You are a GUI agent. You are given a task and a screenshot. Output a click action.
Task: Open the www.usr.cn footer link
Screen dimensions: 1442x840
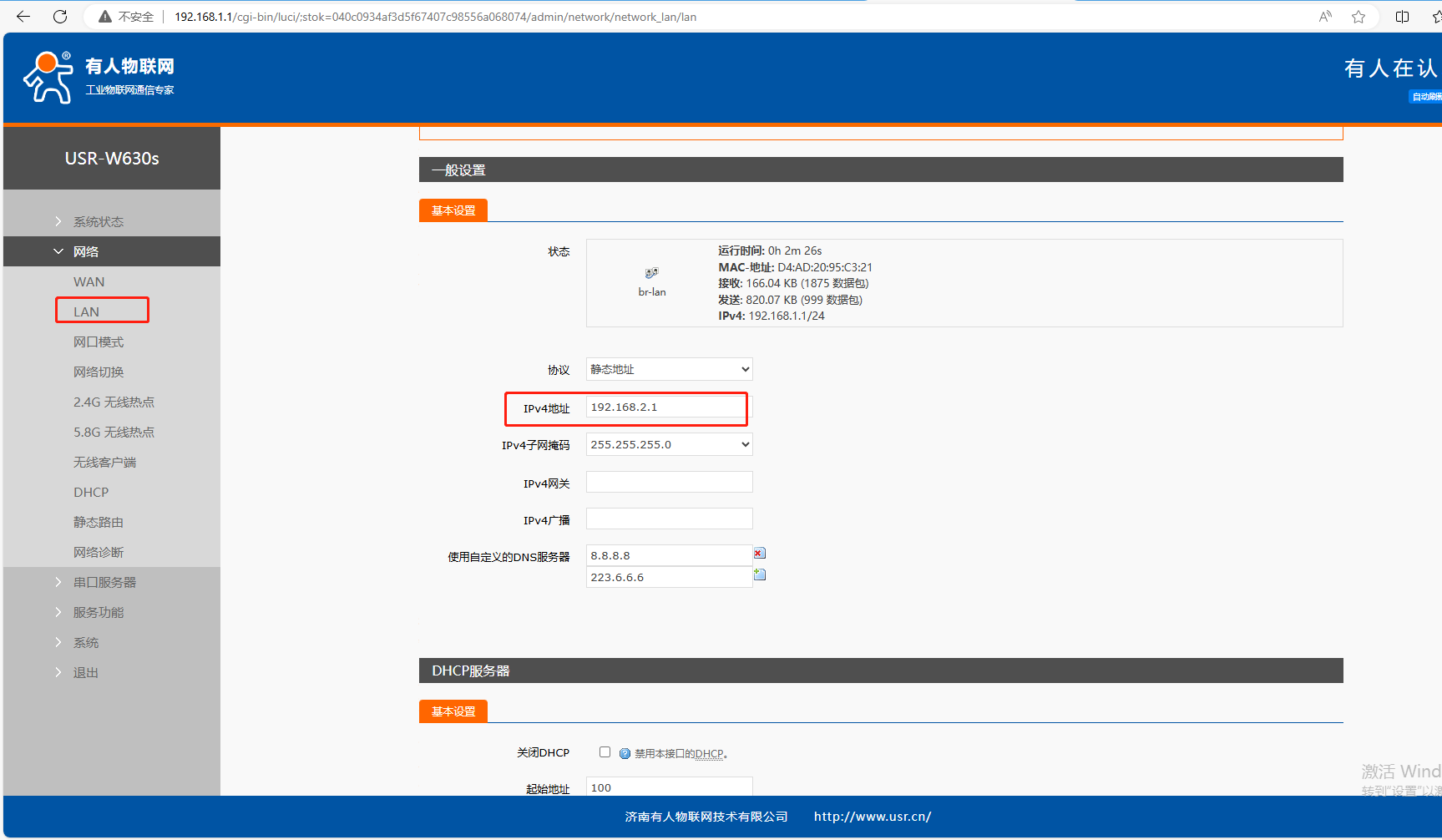click(872, 817)
